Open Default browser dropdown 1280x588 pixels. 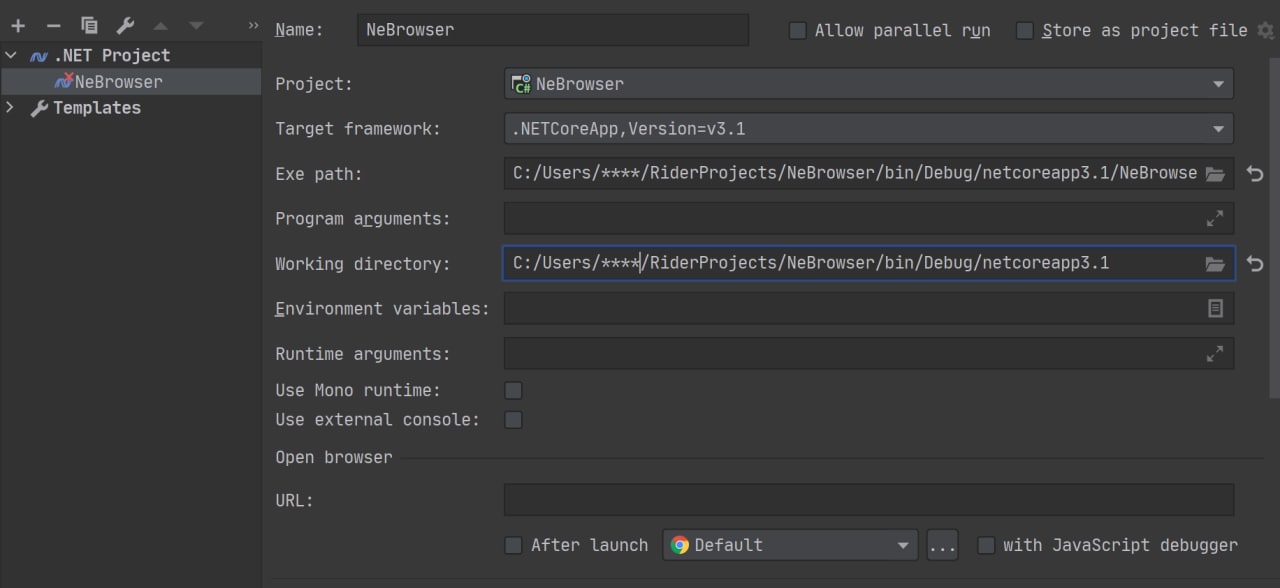(x=790, y=545)
